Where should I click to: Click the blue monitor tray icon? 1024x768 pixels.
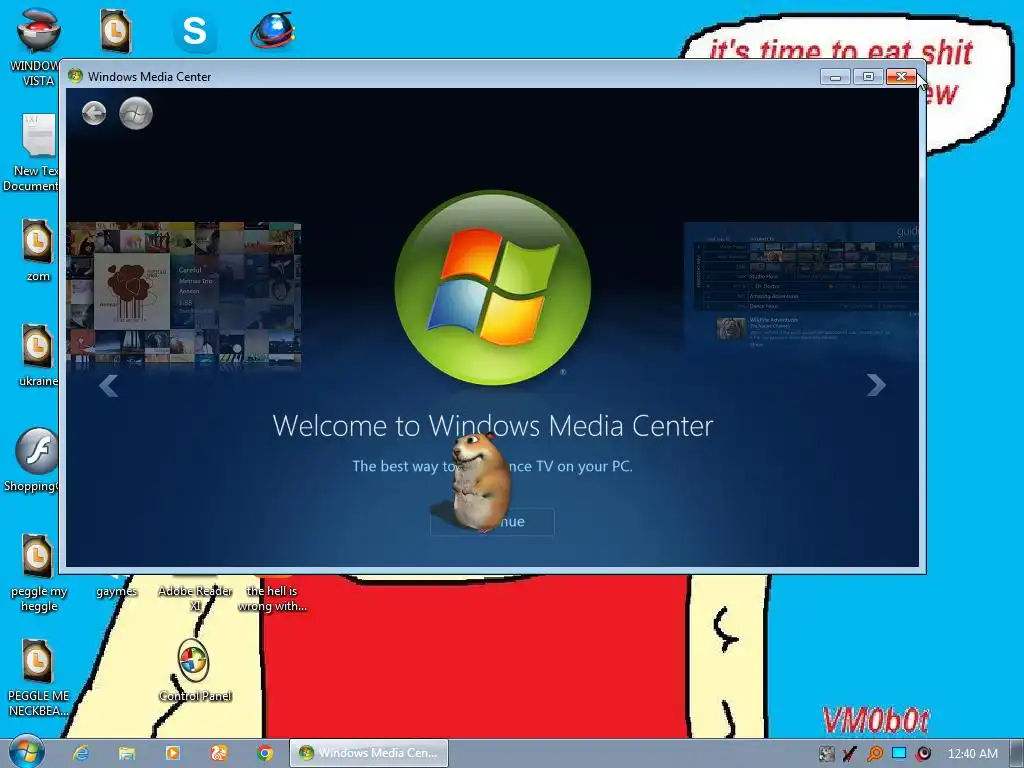[899, 753]
